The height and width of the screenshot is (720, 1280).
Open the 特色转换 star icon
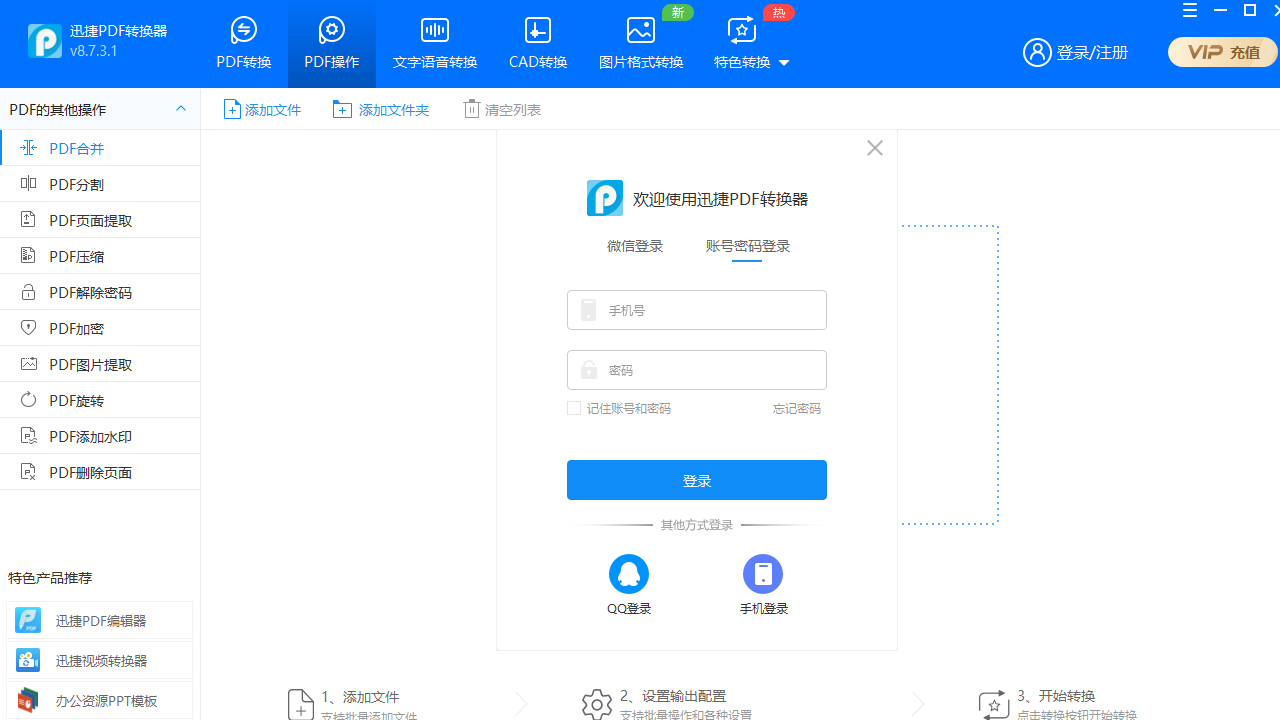click(742, 30)
